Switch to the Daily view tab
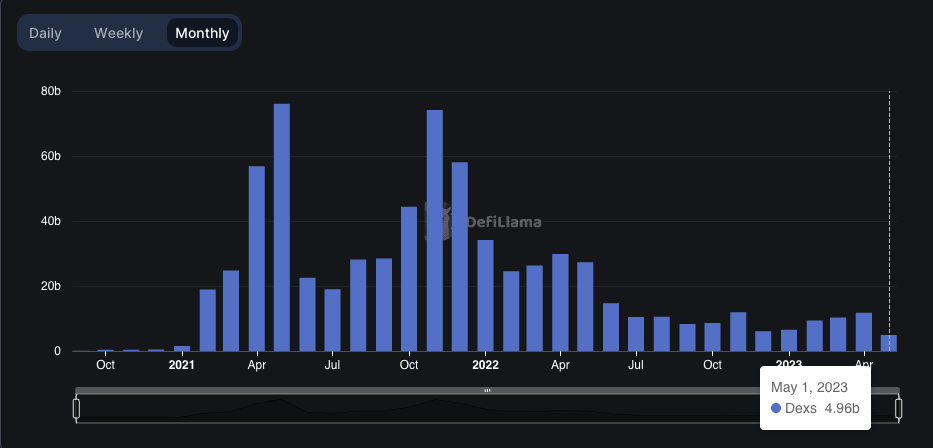The image size is (933, 448). (x=45, y=33)
